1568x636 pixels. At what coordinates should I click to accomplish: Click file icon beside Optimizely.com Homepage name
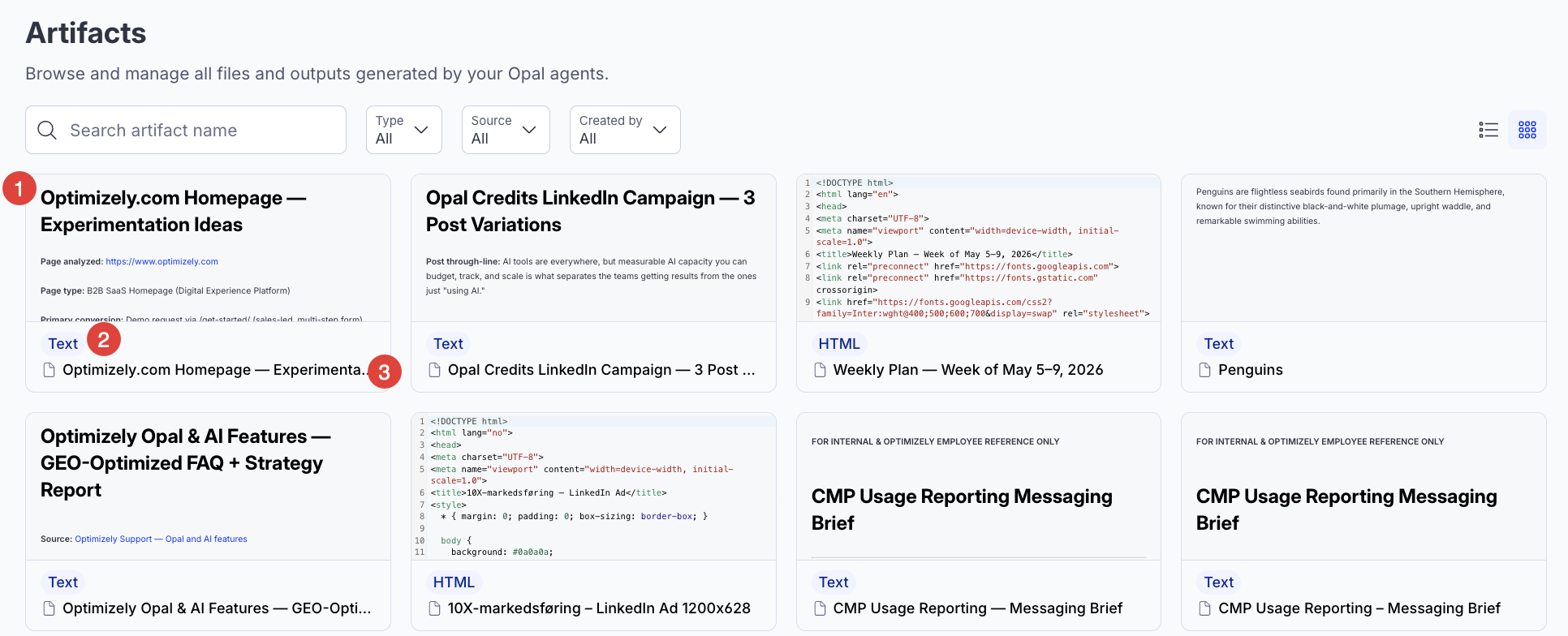coord(49,370)
